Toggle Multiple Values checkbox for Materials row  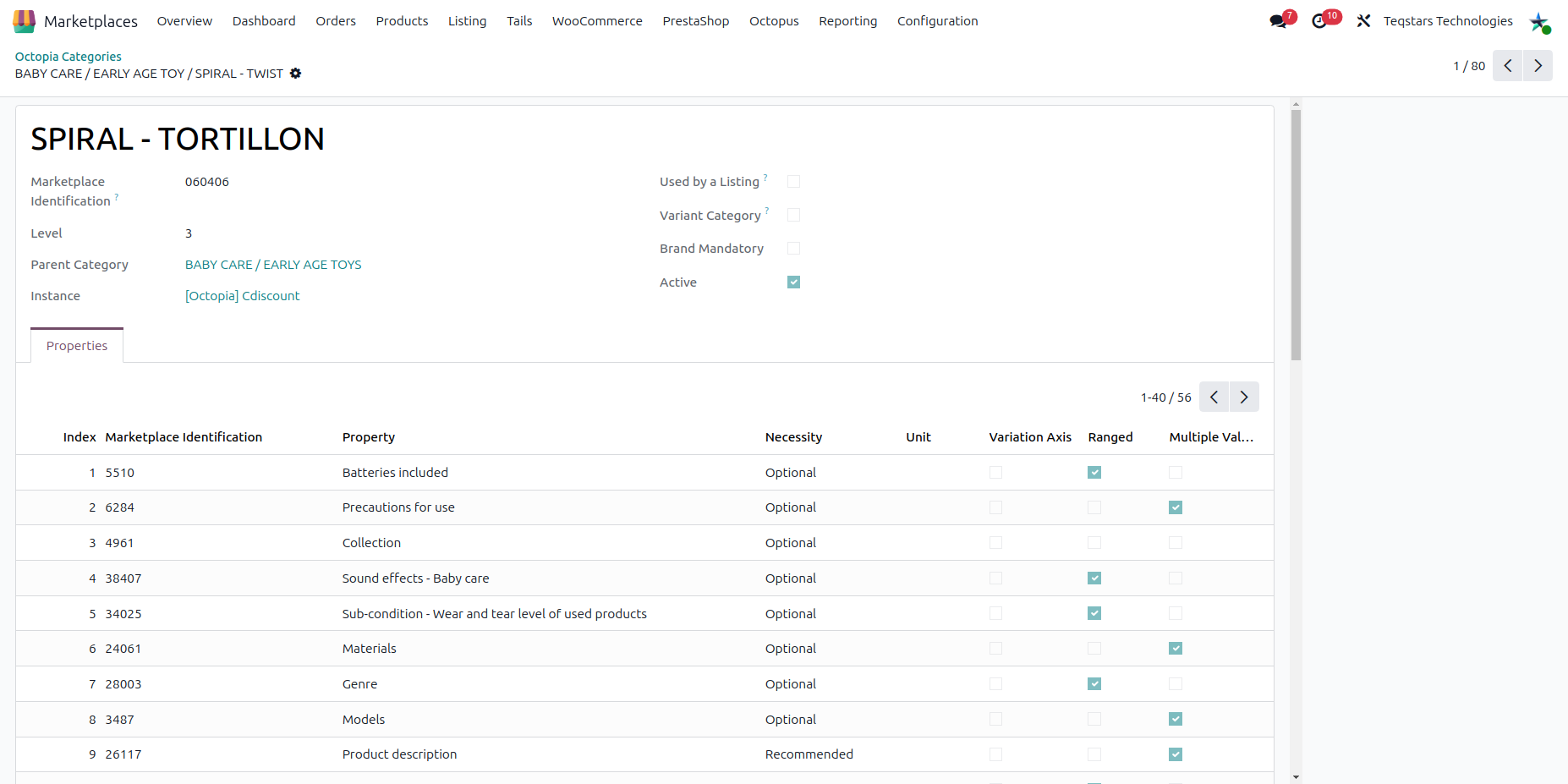[x=1176, y=649]
